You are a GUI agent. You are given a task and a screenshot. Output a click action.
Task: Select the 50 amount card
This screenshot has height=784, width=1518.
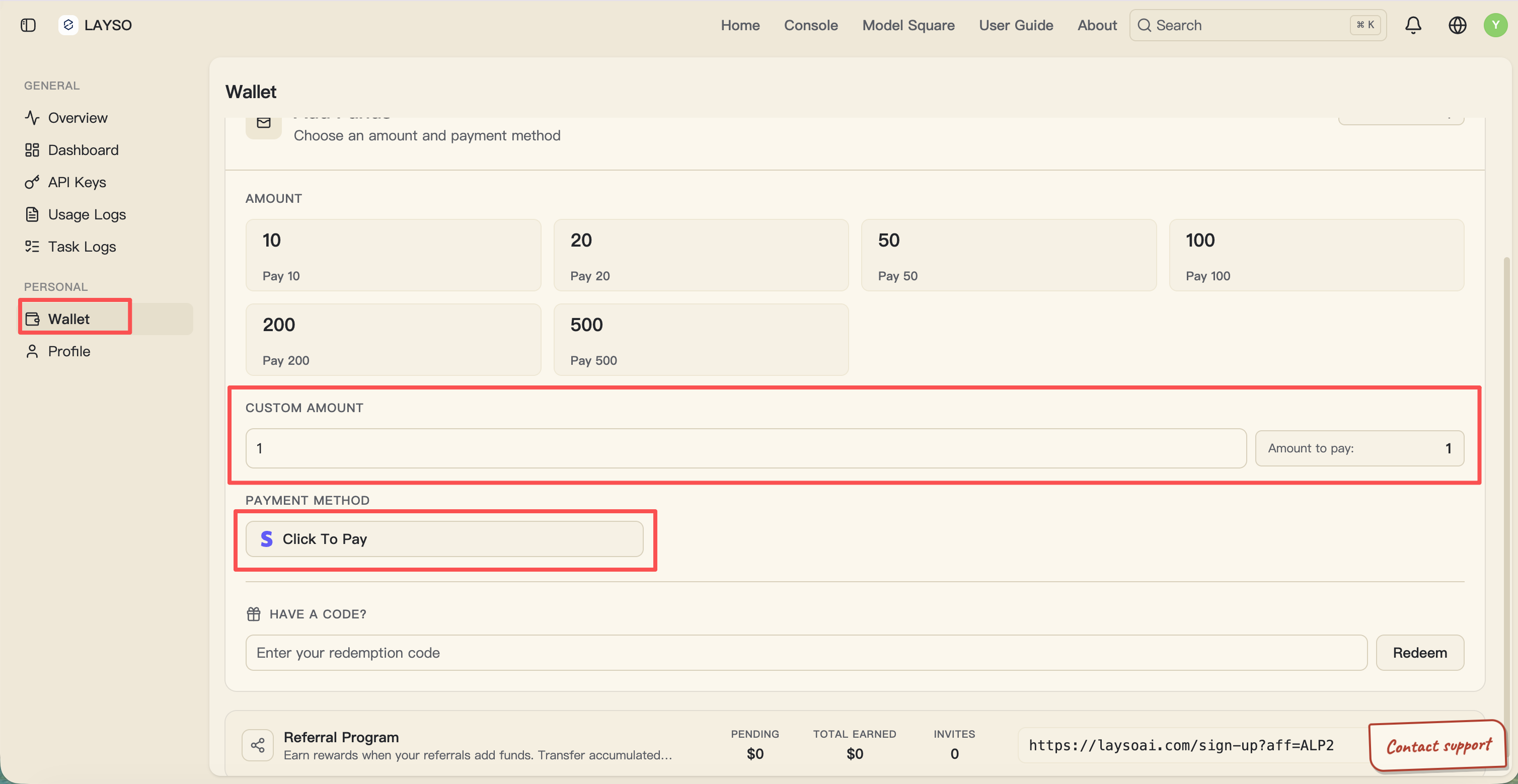point(1008,255)
